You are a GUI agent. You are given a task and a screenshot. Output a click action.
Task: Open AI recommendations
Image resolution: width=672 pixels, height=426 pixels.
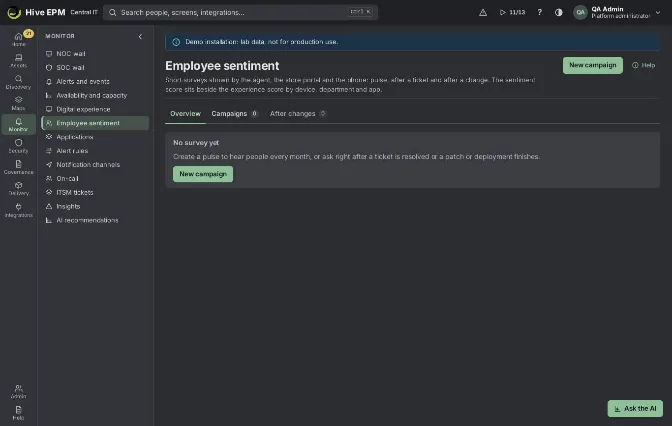click(95, 220)
